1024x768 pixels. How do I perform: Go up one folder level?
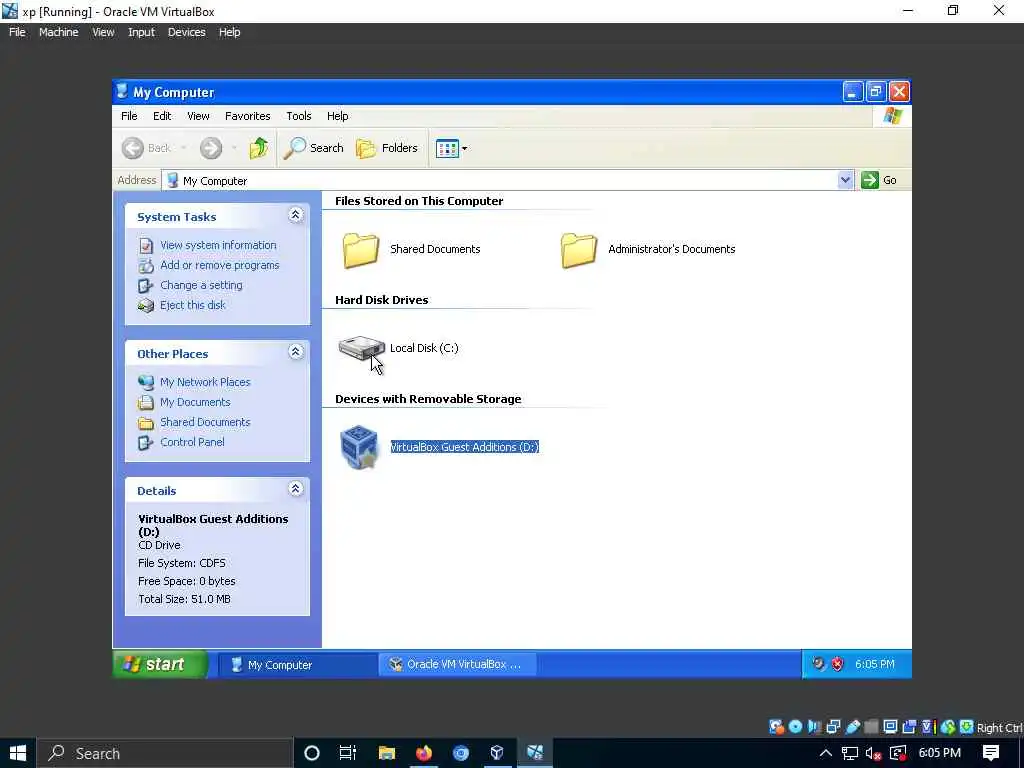259,148
